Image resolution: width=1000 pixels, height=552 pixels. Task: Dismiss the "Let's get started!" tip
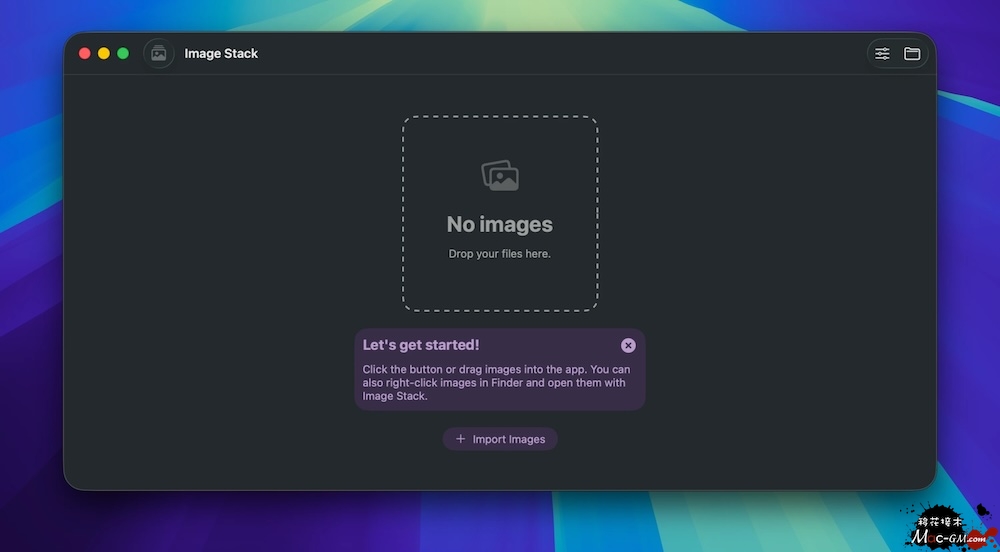coord(628,345)
